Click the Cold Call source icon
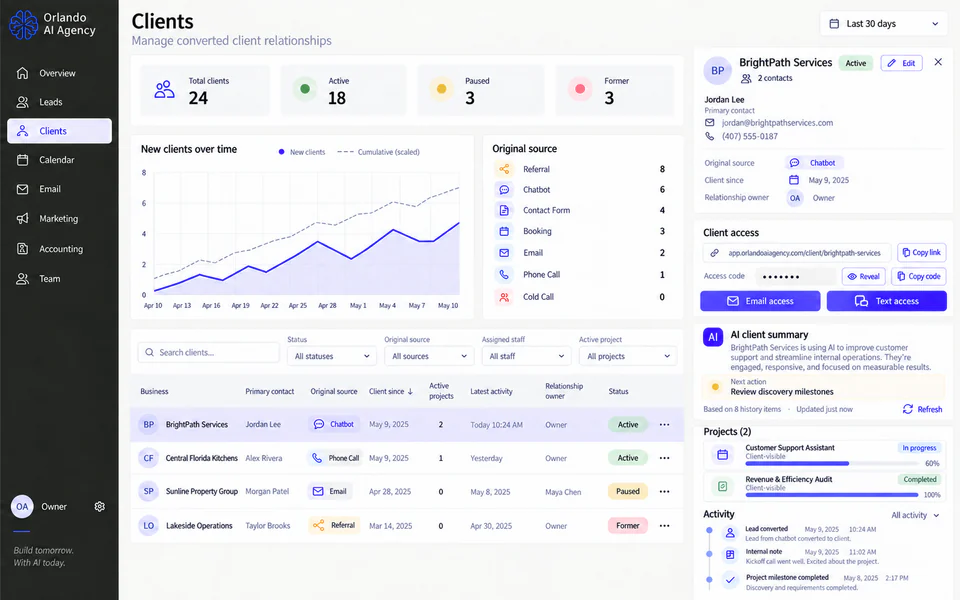 (504, 297)
